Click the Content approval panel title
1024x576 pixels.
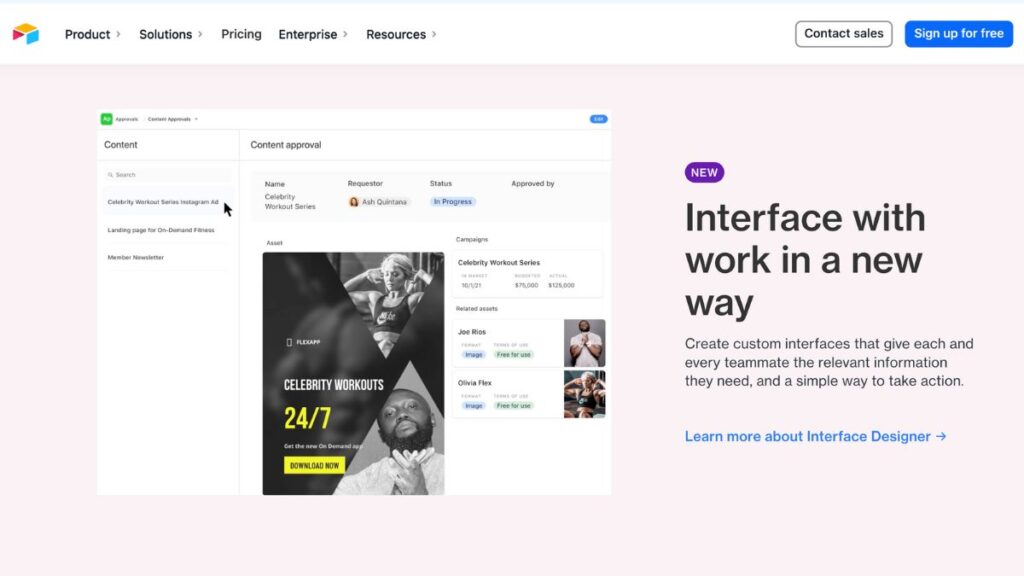click(285, 145)
